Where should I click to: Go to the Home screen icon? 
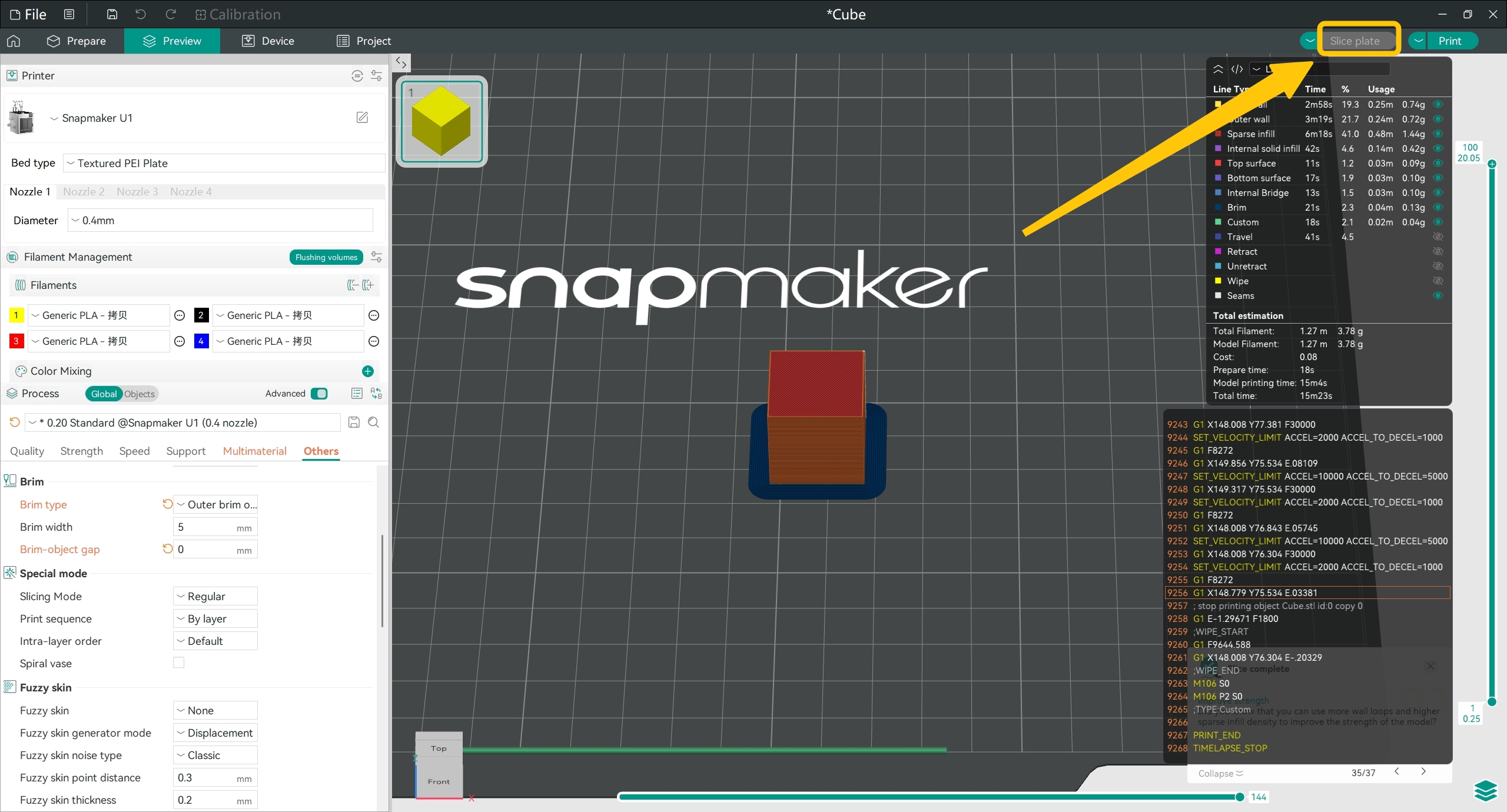point(14,41)
